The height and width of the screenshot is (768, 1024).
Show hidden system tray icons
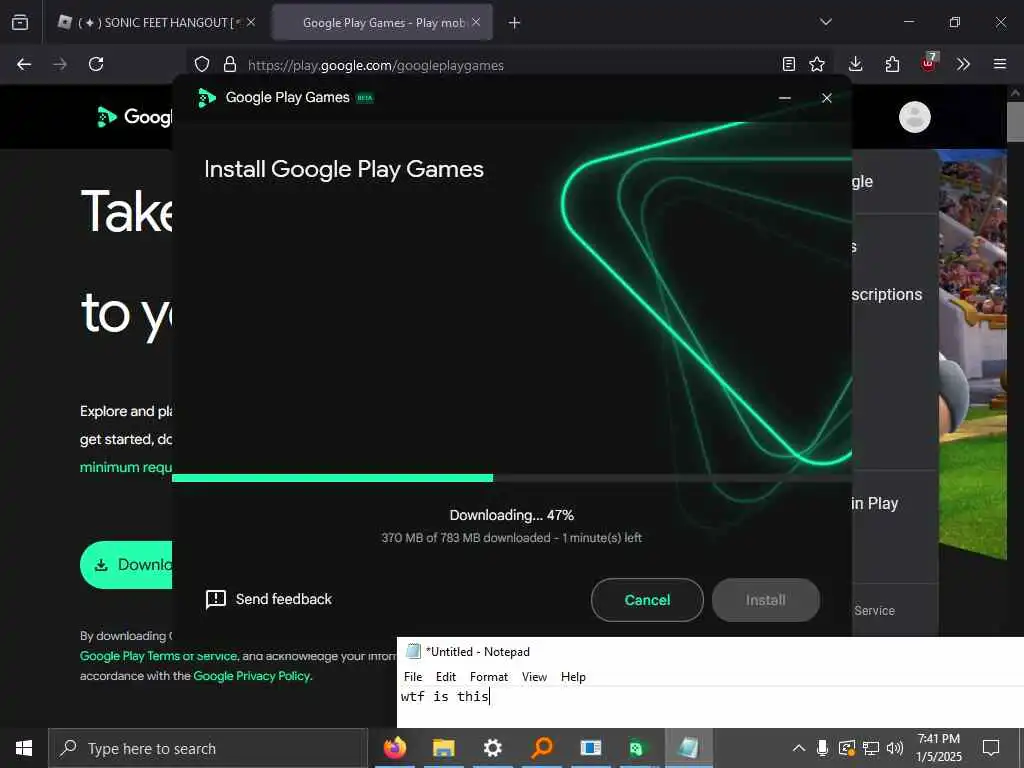coord(799,748)
